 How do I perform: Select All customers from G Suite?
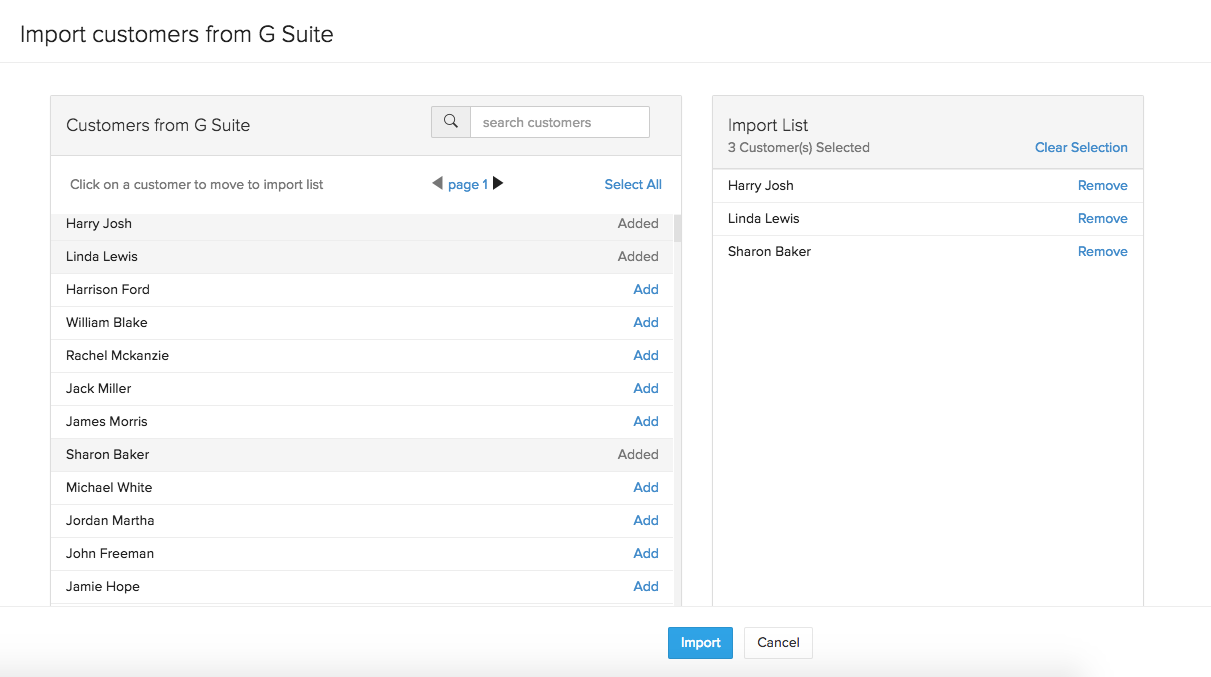pos(632,184)
